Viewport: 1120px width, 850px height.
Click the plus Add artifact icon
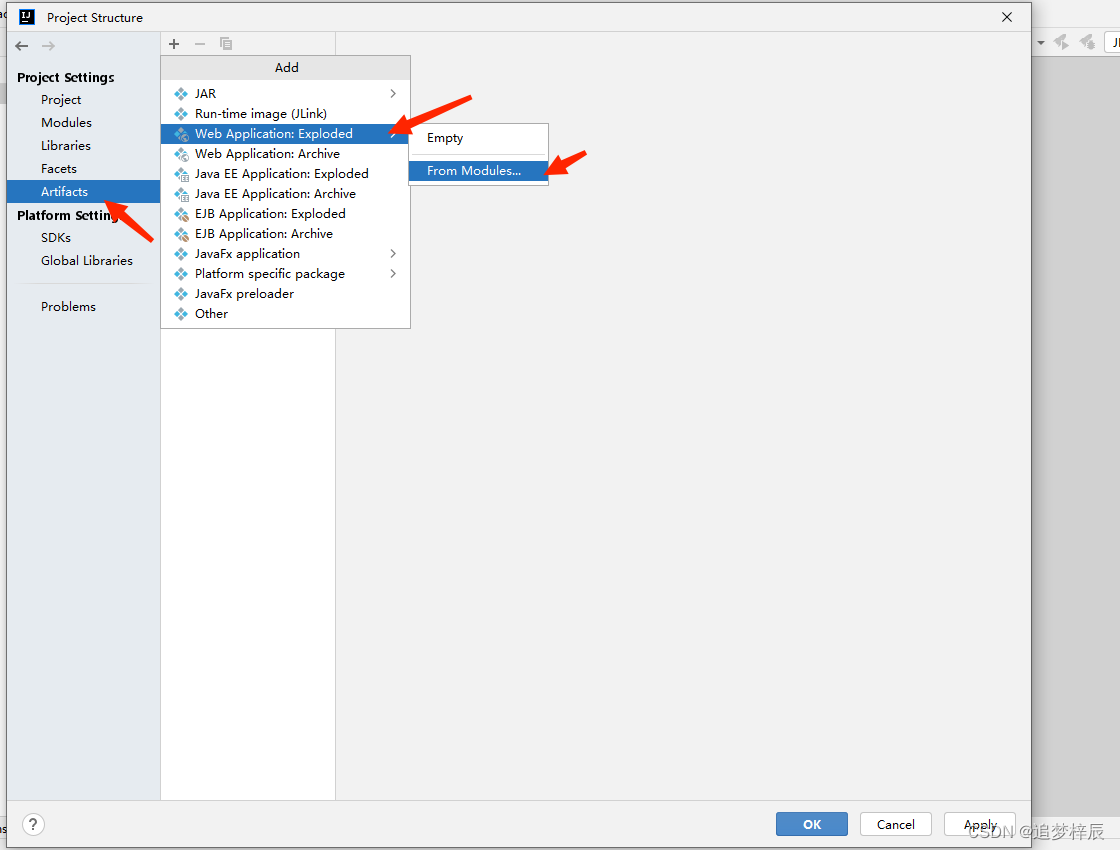[174, 44]
